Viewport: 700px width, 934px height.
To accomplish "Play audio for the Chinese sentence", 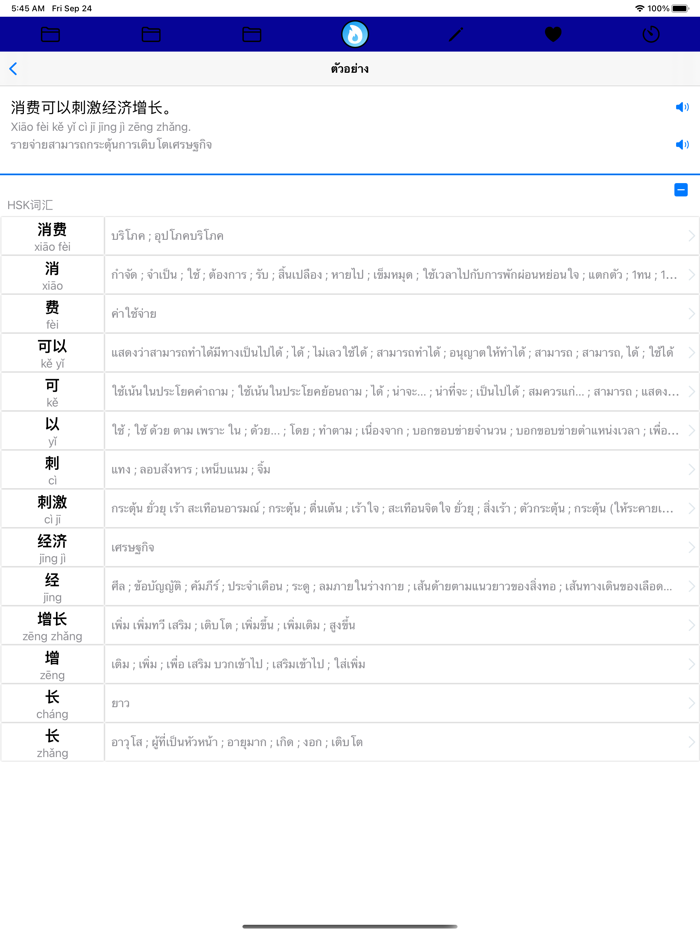I will (x=682, y=107).
